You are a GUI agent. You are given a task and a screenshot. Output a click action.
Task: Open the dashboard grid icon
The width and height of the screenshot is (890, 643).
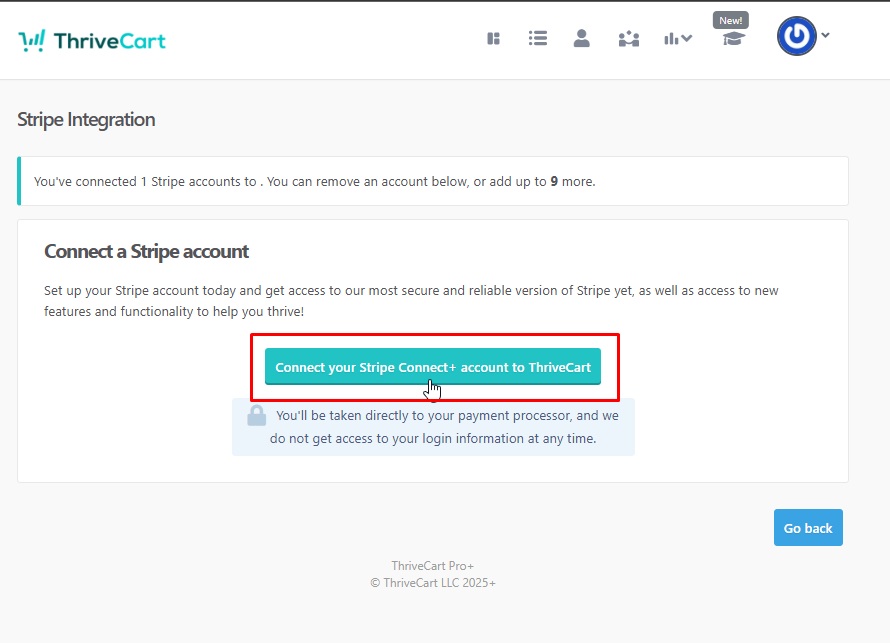(x=493, y=39)
